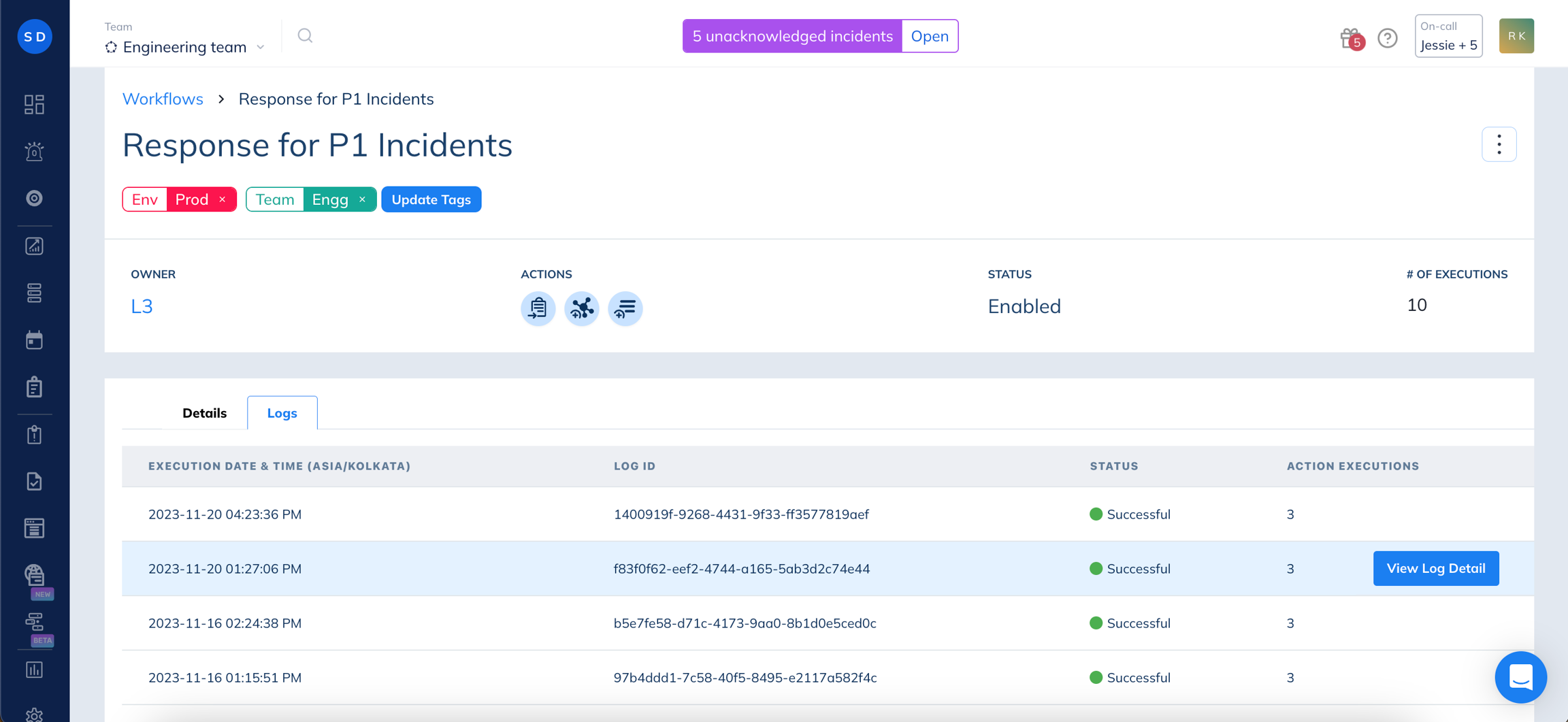Click the Update Tags button
The image size is (1568, 722).
[x=431, y=199]
